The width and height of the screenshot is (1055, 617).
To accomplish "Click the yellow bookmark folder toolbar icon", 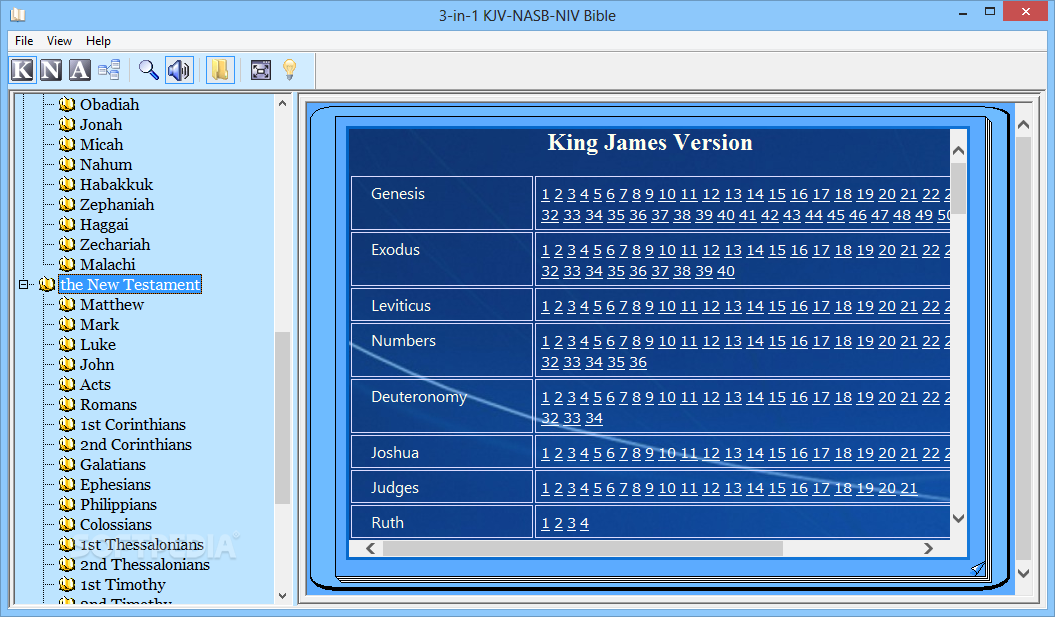I will 220,70.
